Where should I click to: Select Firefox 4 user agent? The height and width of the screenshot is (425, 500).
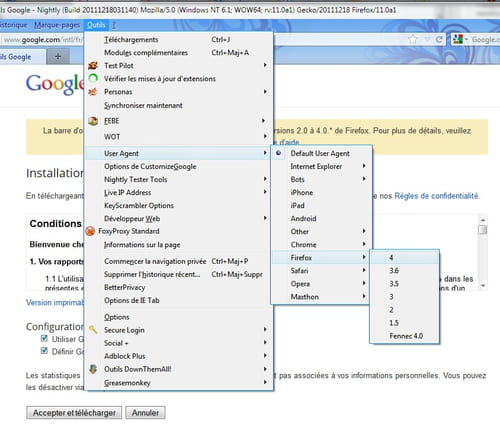[x=405, y=257]
